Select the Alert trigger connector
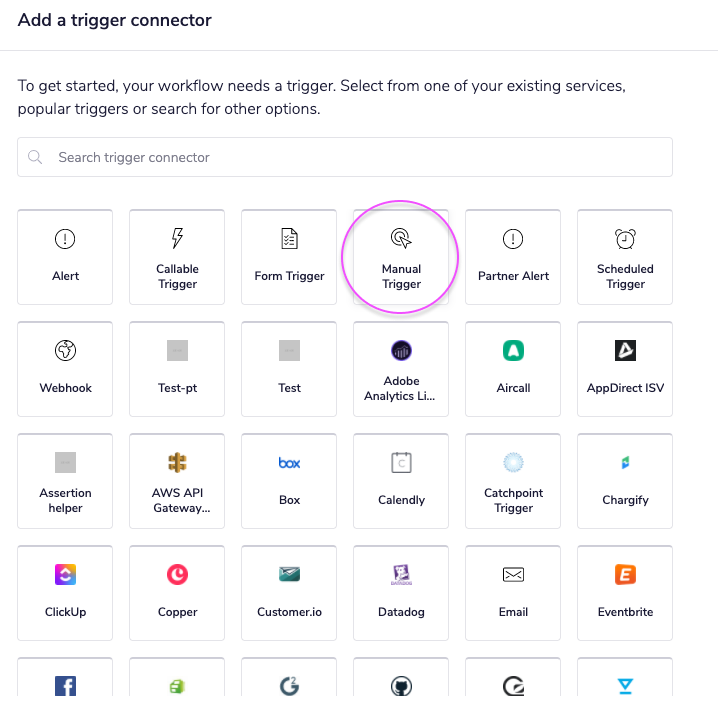 pos(65,256)
